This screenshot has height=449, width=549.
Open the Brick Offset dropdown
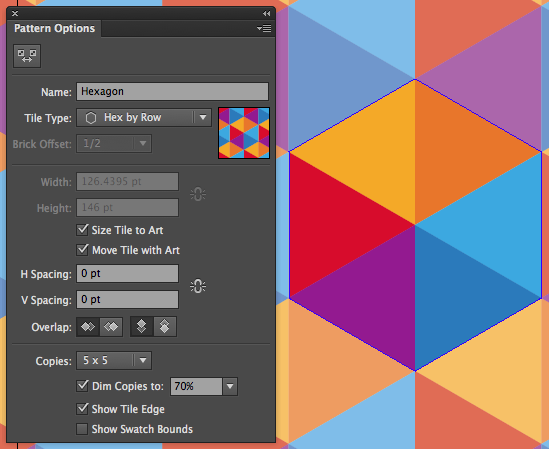click(x=114, y=144)
